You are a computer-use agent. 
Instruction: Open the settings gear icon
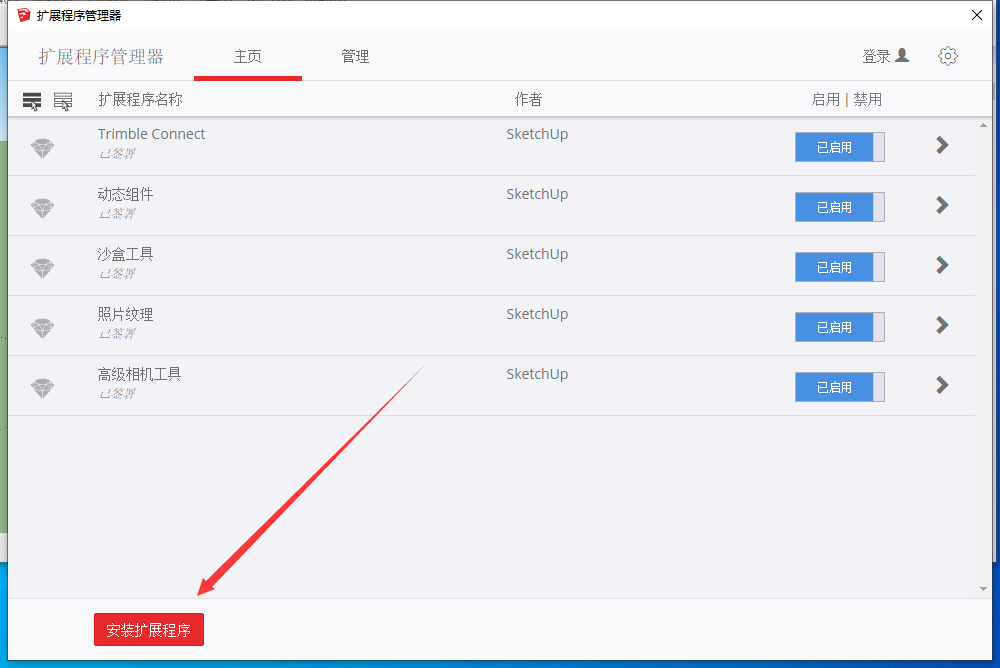coord(948,56)
